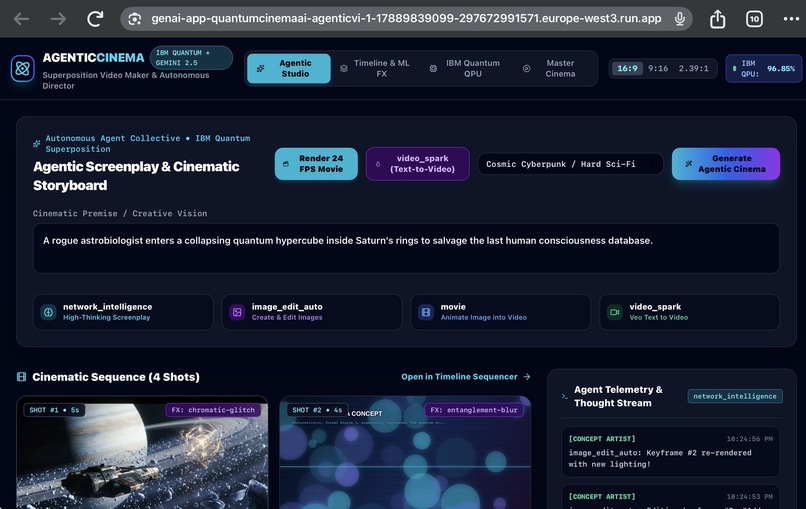Go back with the browser back arrow
The width and height of the screenshot is (806, 509).
(21, 19)
